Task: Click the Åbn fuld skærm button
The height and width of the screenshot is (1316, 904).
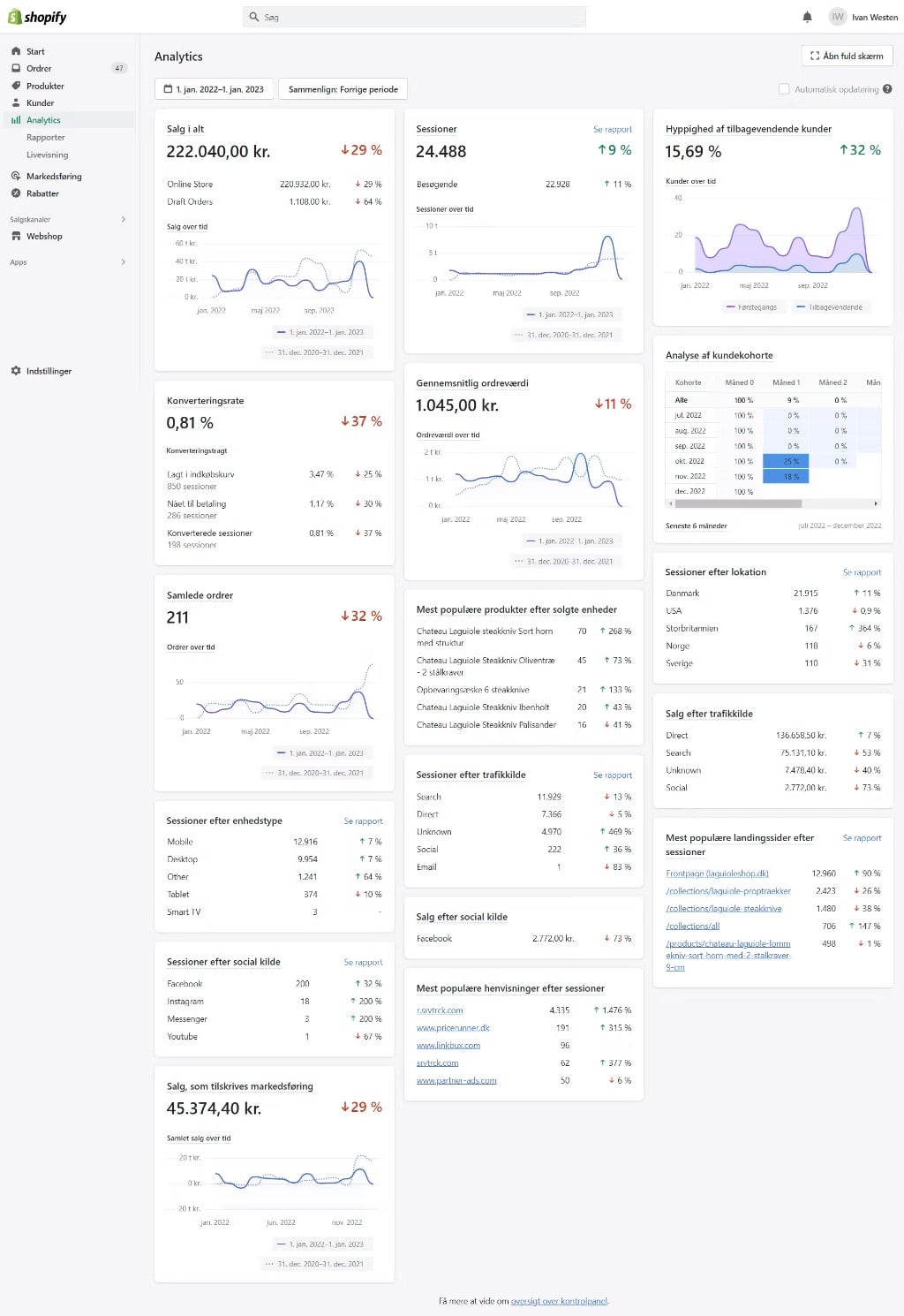Action: (x=847, y=56)
